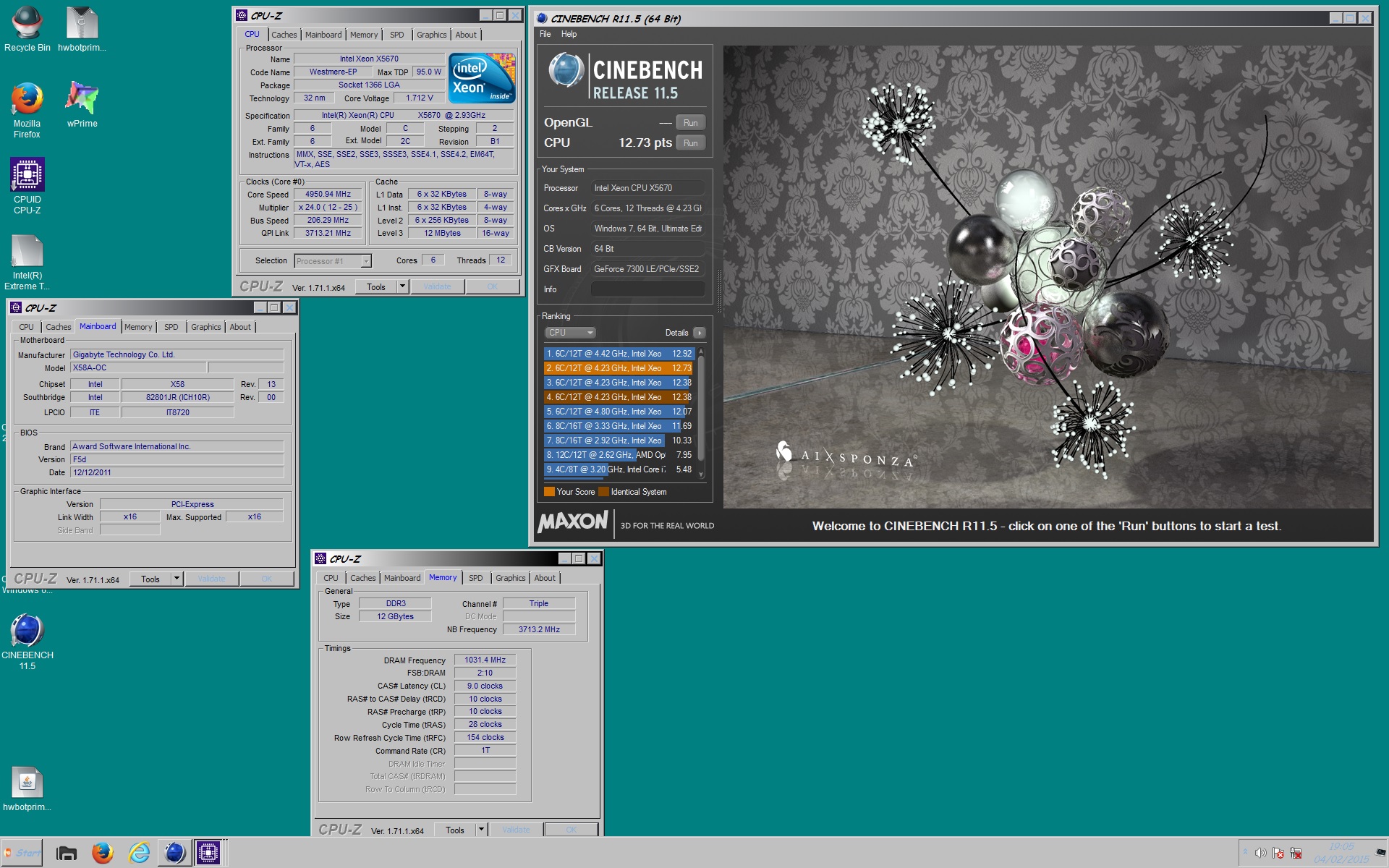
Task: Switch to the Cinebench taskbar icon
Action: pos(174,854)
